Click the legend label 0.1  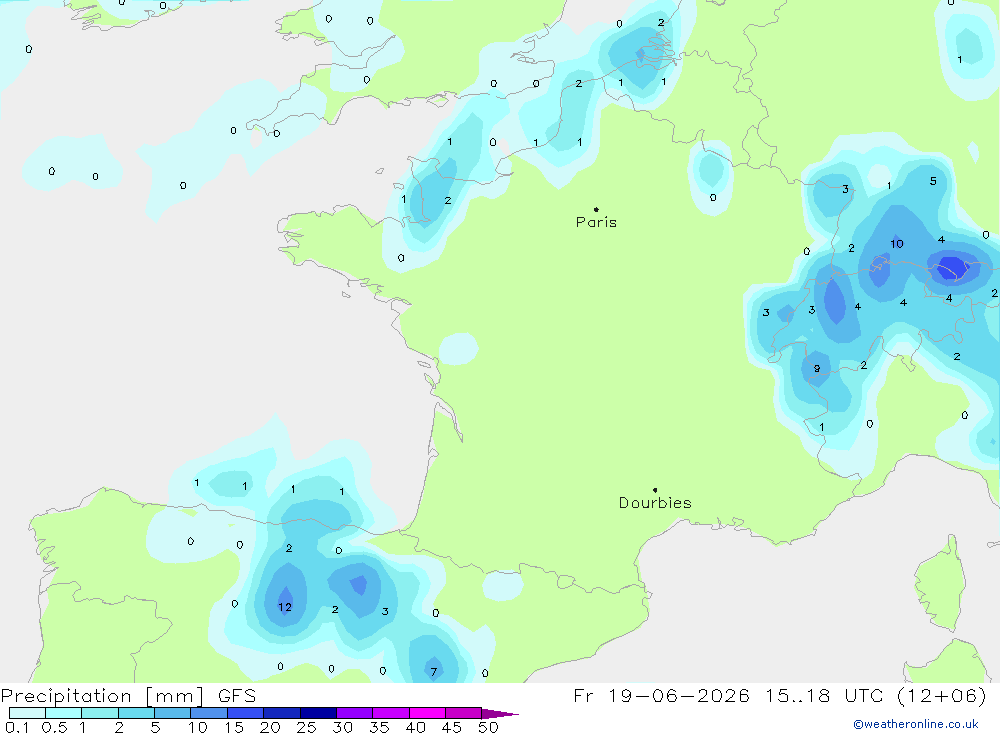coord(17,727)
